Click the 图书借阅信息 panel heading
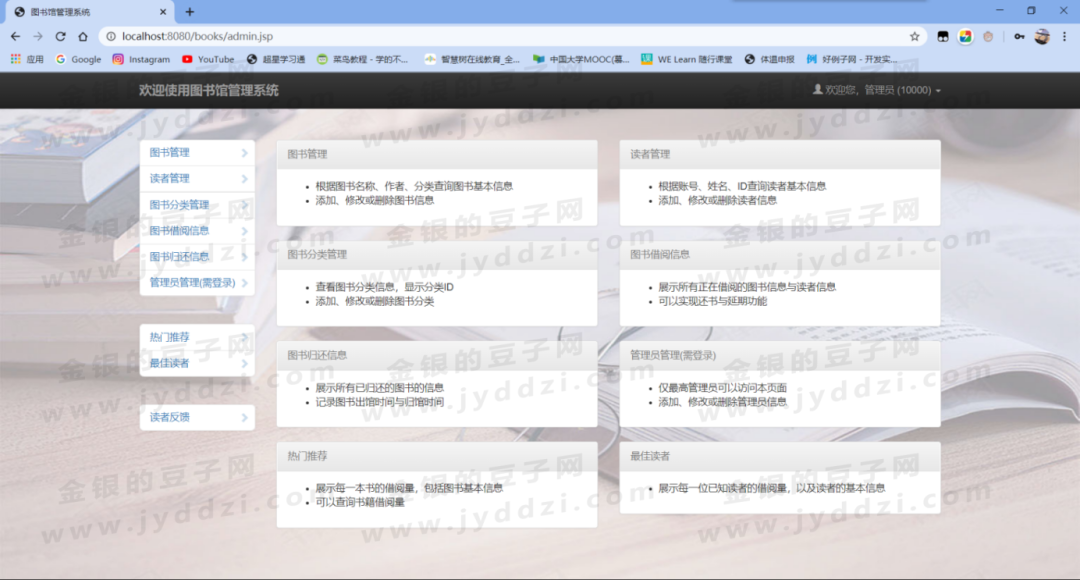The image size is (1080, 580). pyautogui.click(x=780, y=255)
